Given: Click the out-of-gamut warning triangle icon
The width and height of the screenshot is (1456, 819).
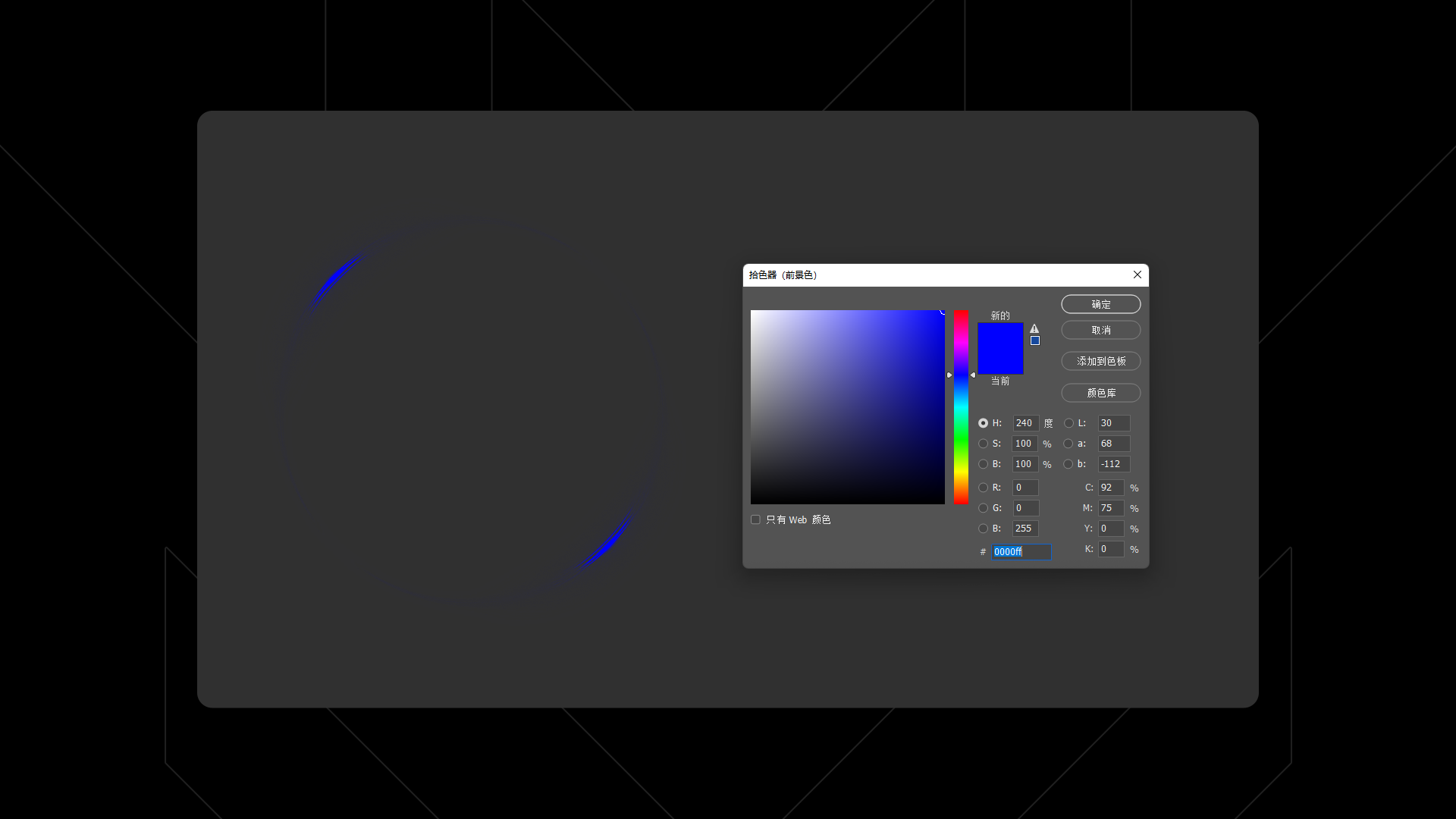Looking at the screenshot, I should coord(1034,328).
